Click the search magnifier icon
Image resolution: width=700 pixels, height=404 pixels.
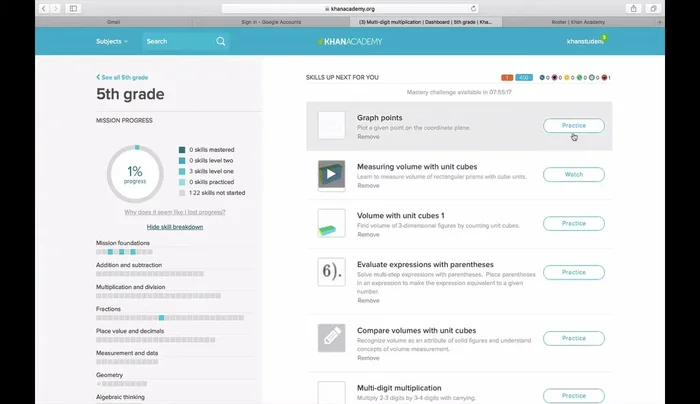tap(221, 42)
